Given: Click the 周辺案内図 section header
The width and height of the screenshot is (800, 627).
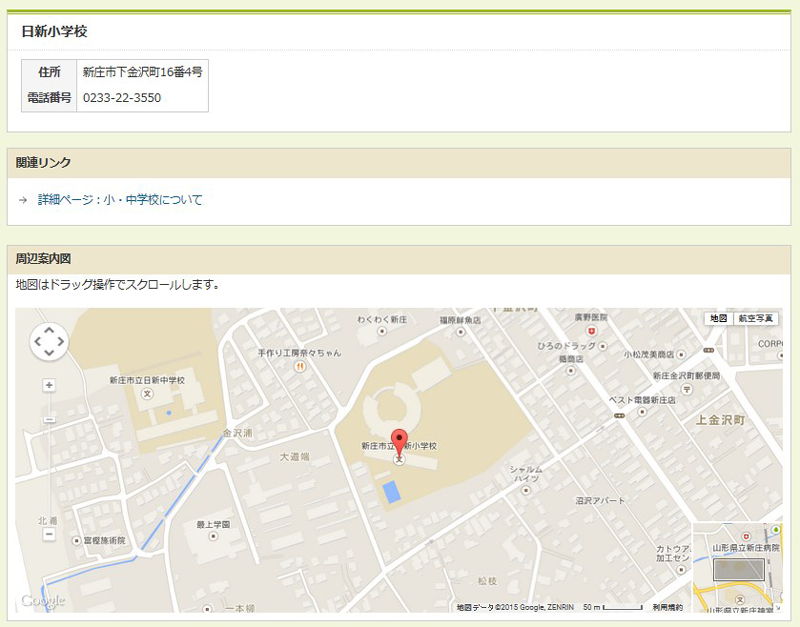Looking at the screenshot, I should (x=399, y=259).
